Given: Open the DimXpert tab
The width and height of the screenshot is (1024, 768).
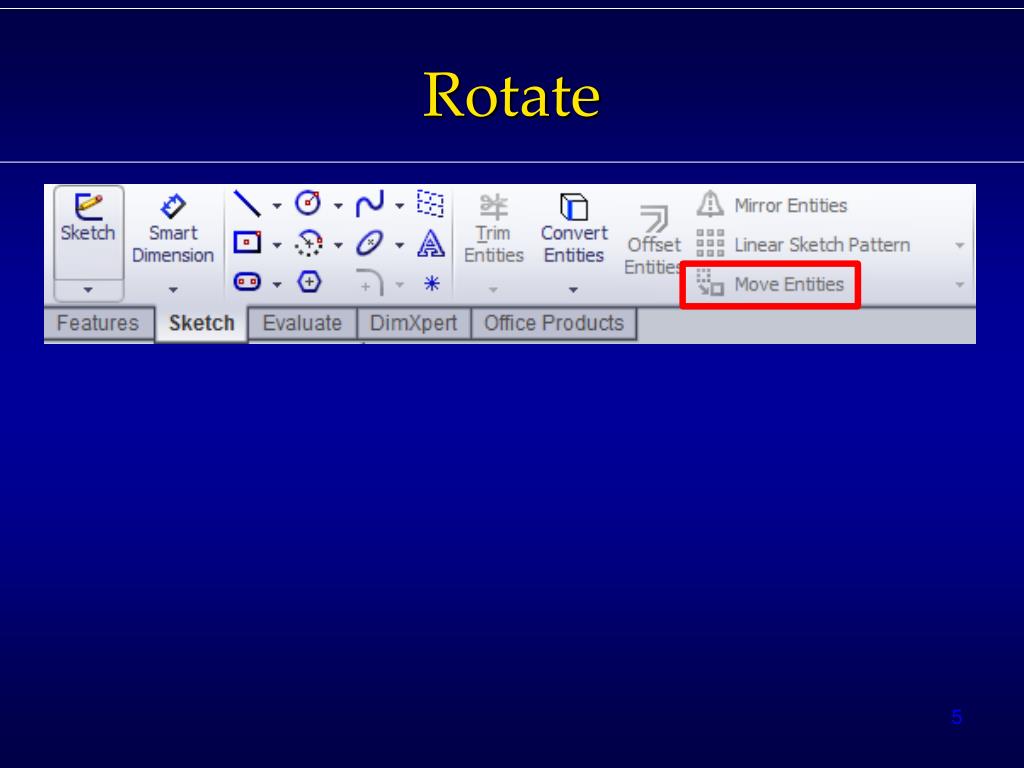Looking at the screenshot, I should coord(413,323).
